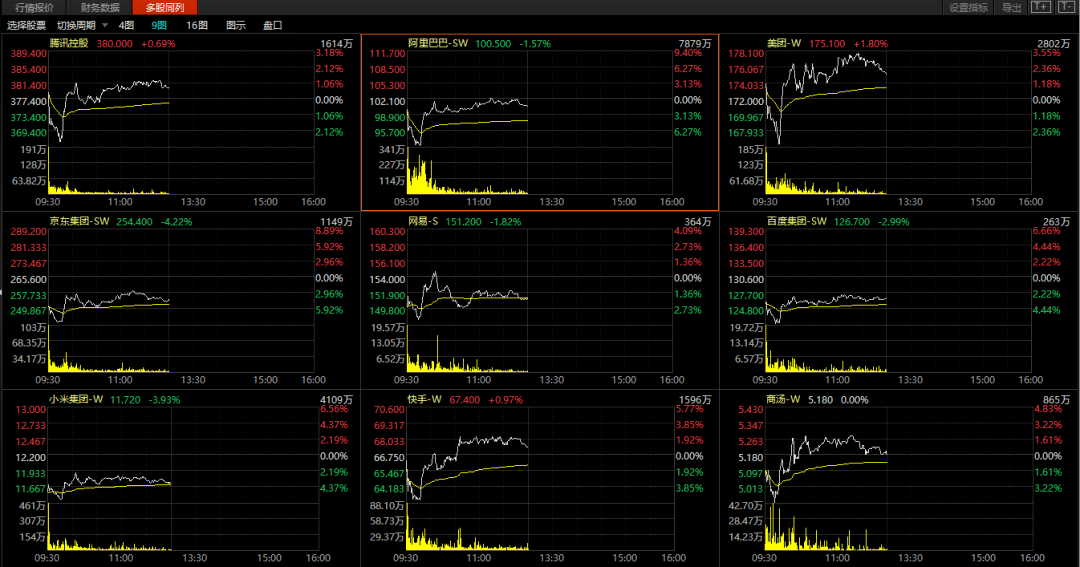Click 京东集团-SW change -4.22%
1080x567 pixels.
click(176, 222)
